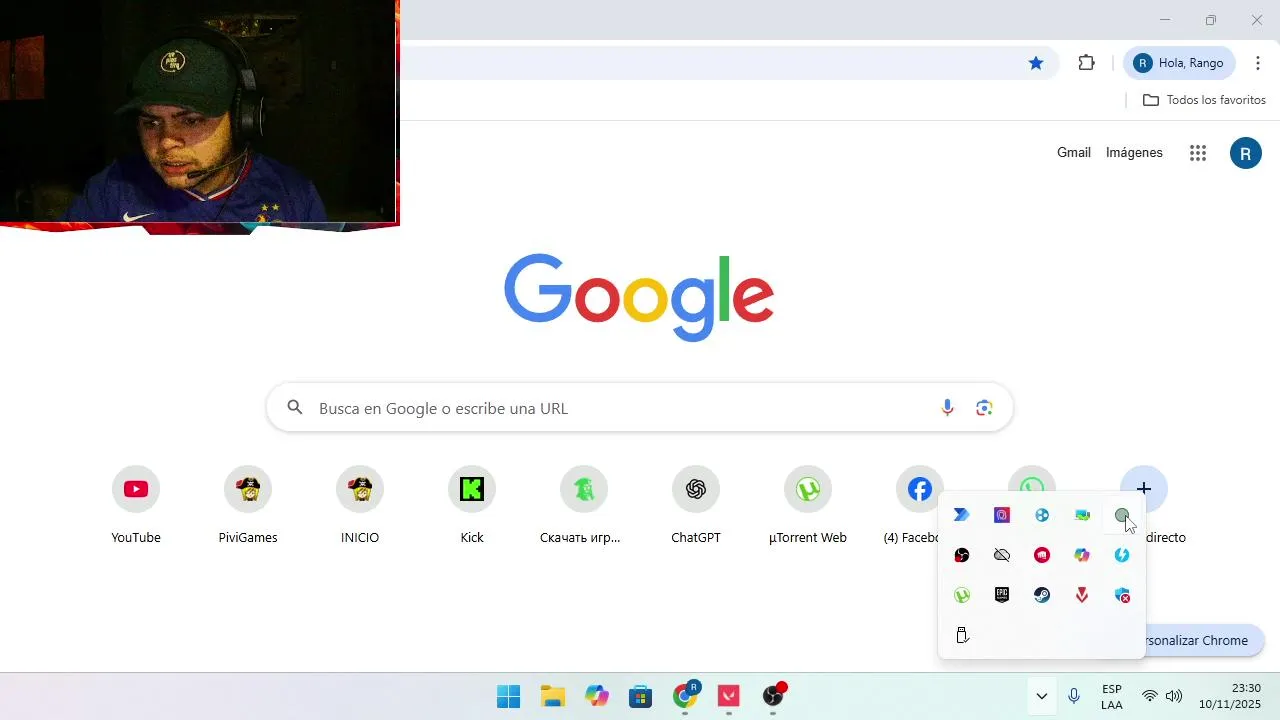This screenshot has height=720, width=1280.
Task: Open the purple square tray icon
Action: [1002, 515]
